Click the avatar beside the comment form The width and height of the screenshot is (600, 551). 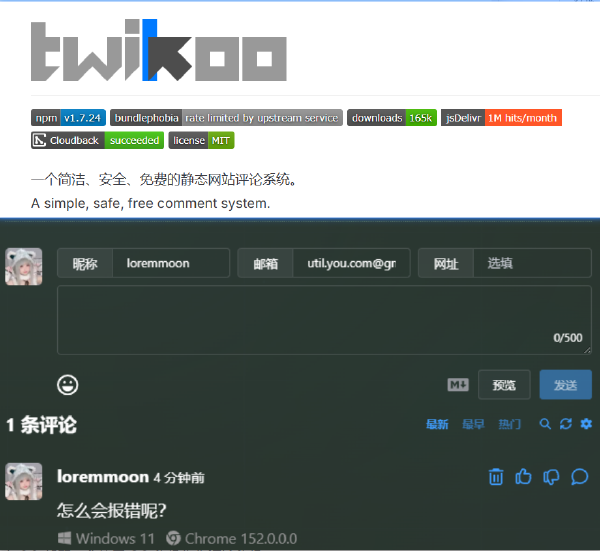tap(24, 267)
